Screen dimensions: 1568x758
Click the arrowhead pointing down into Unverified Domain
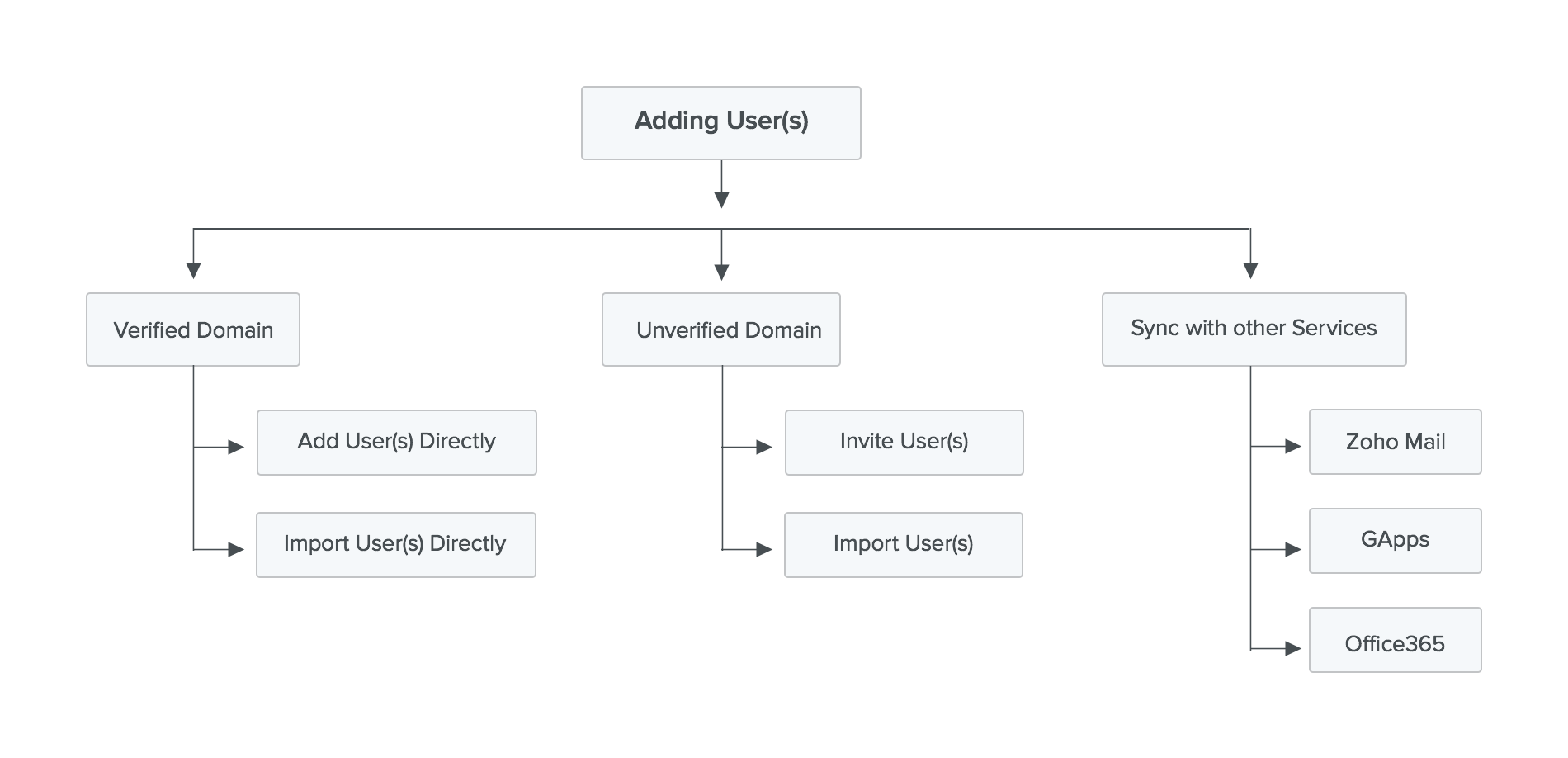tap(721, 272)
